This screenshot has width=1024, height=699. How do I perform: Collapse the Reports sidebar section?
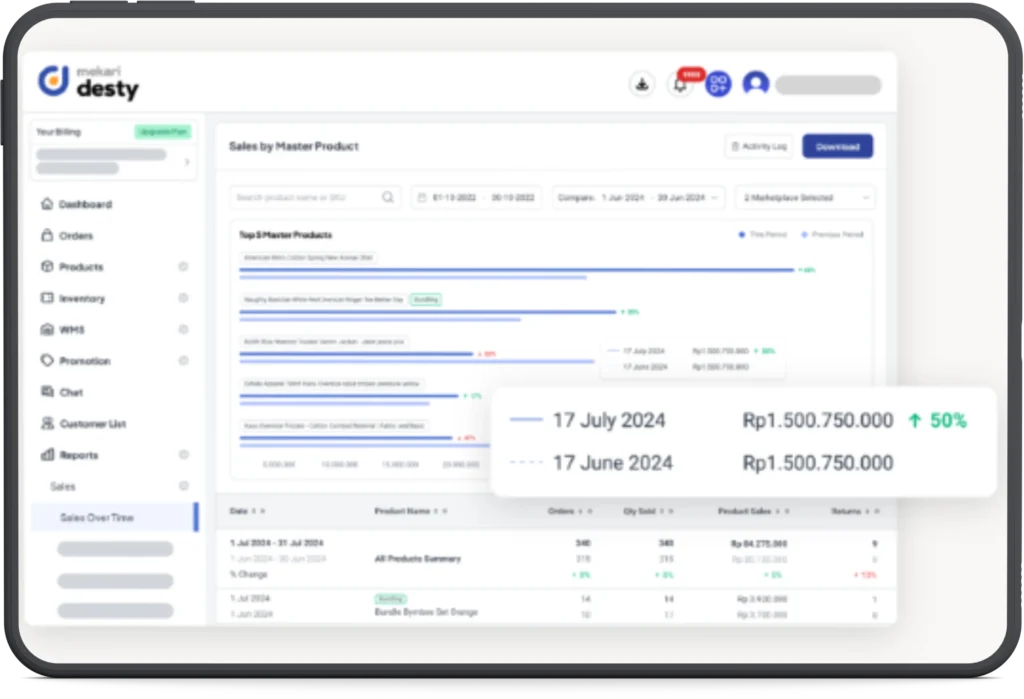183,455
